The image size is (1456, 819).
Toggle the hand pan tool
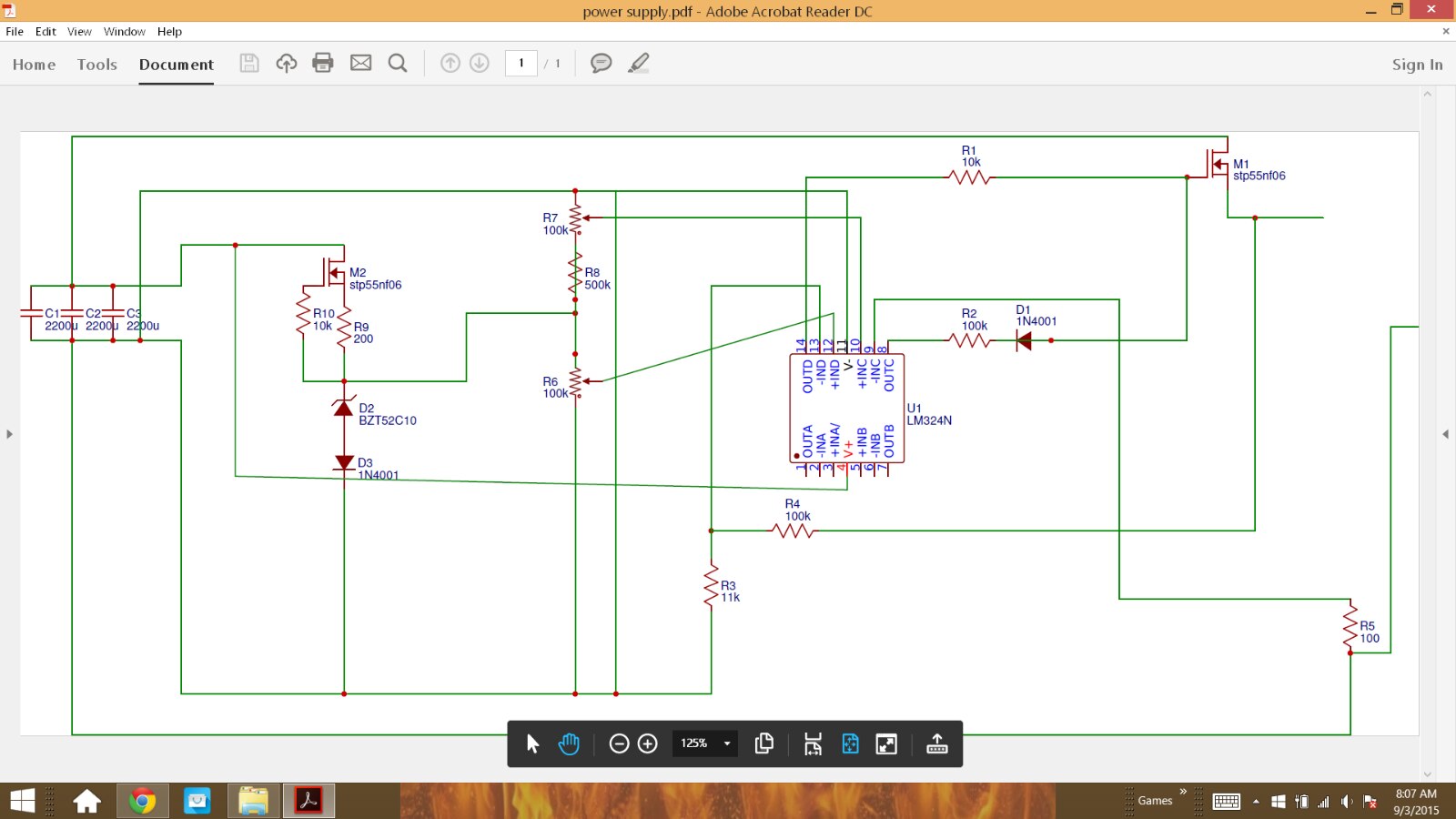[569, 743]
